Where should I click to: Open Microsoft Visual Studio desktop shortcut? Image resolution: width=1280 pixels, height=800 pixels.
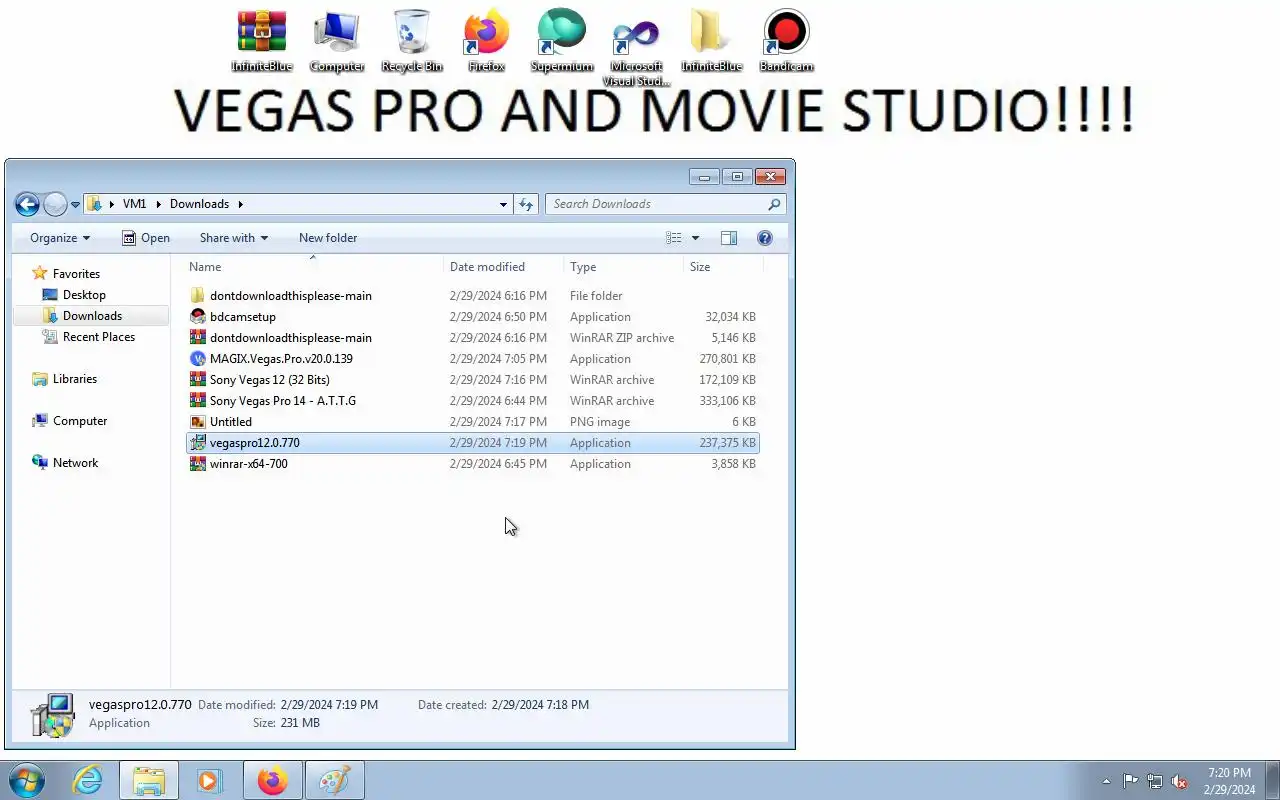click(637, 48)
